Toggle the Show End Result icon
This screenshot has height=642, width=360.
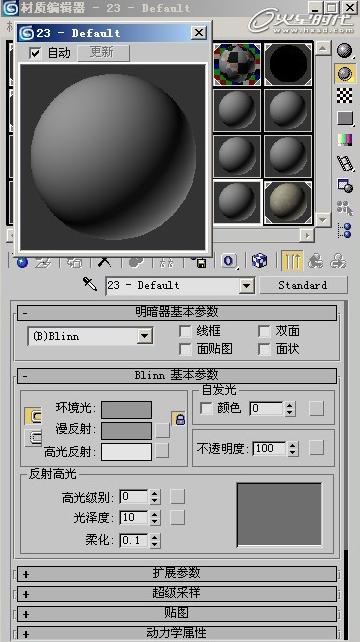(x=292, y=261)
